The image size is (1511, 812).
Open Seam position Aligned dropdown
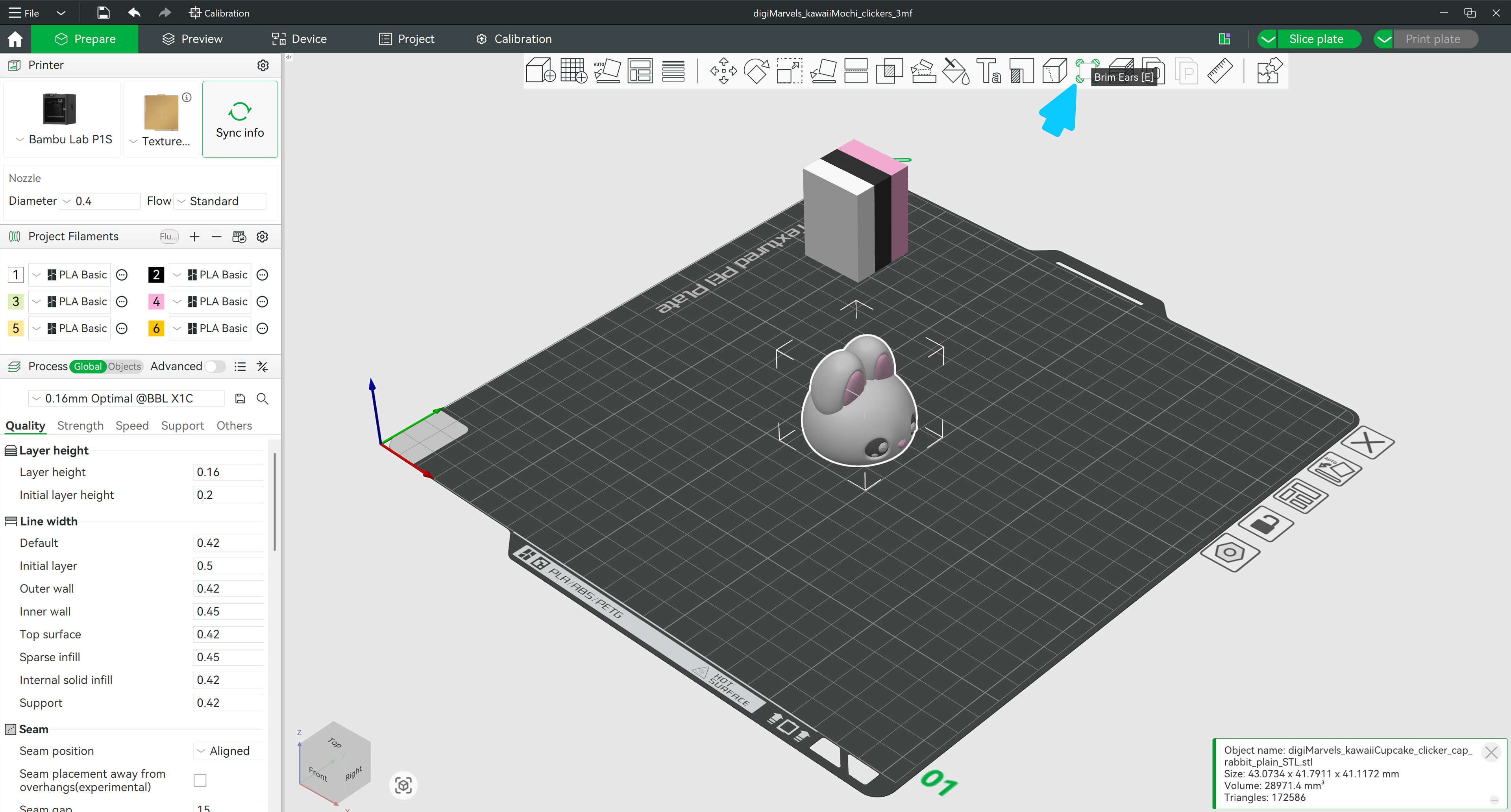click(x=229, y=751)
